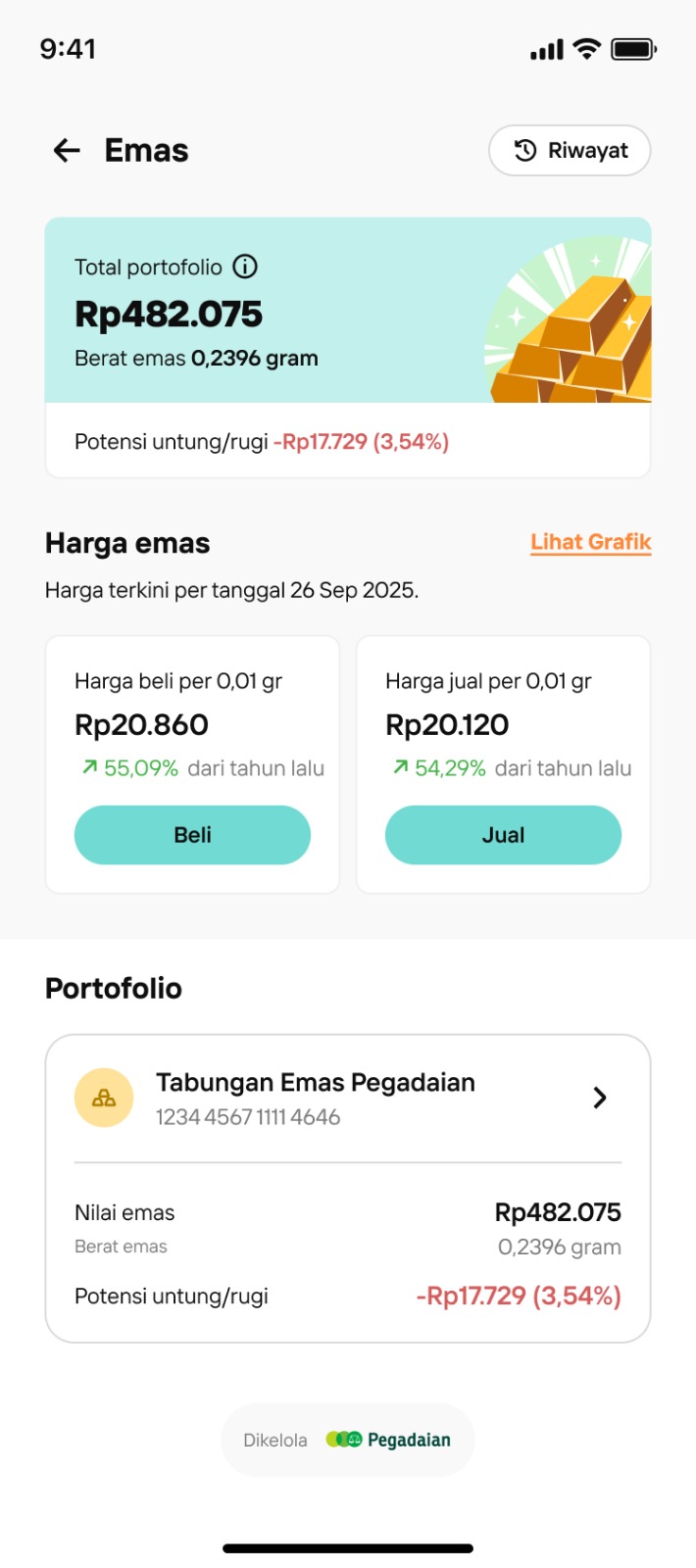This screenshot has height=1568, width=696.
Task: Tap the green up arrow for sell price
Action: [x=400, y=767]
